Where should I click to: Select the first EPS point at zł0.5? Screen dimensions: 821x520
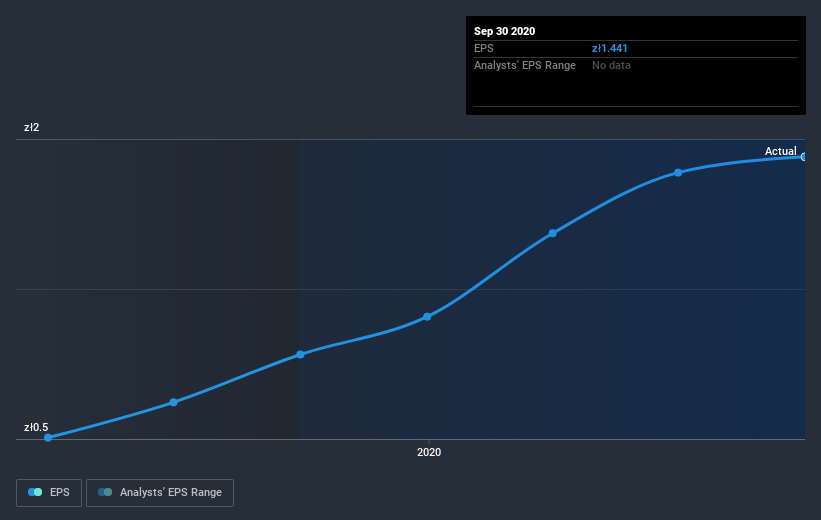coord(48,437)
